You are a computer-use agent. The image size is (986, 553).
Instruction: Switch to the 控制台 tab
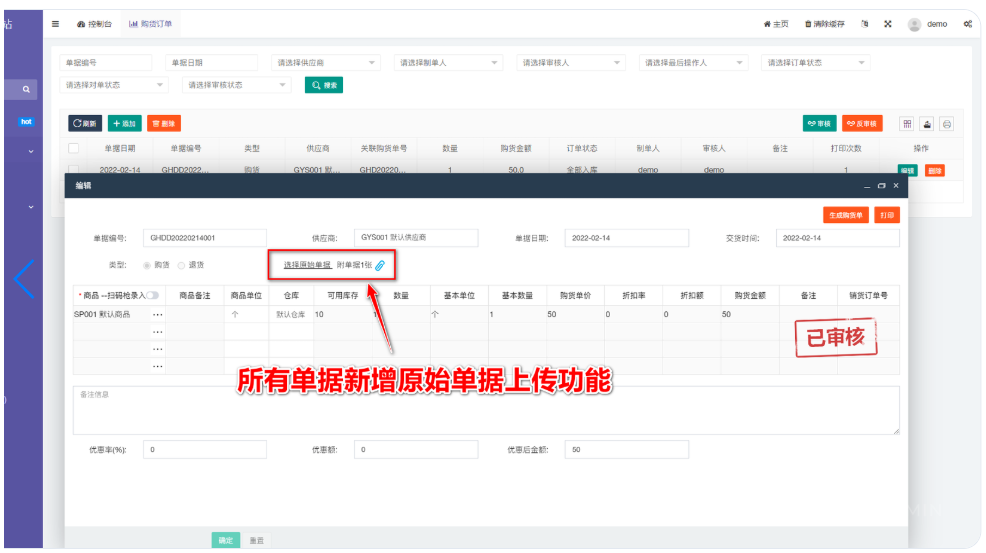tap(95, 24)
